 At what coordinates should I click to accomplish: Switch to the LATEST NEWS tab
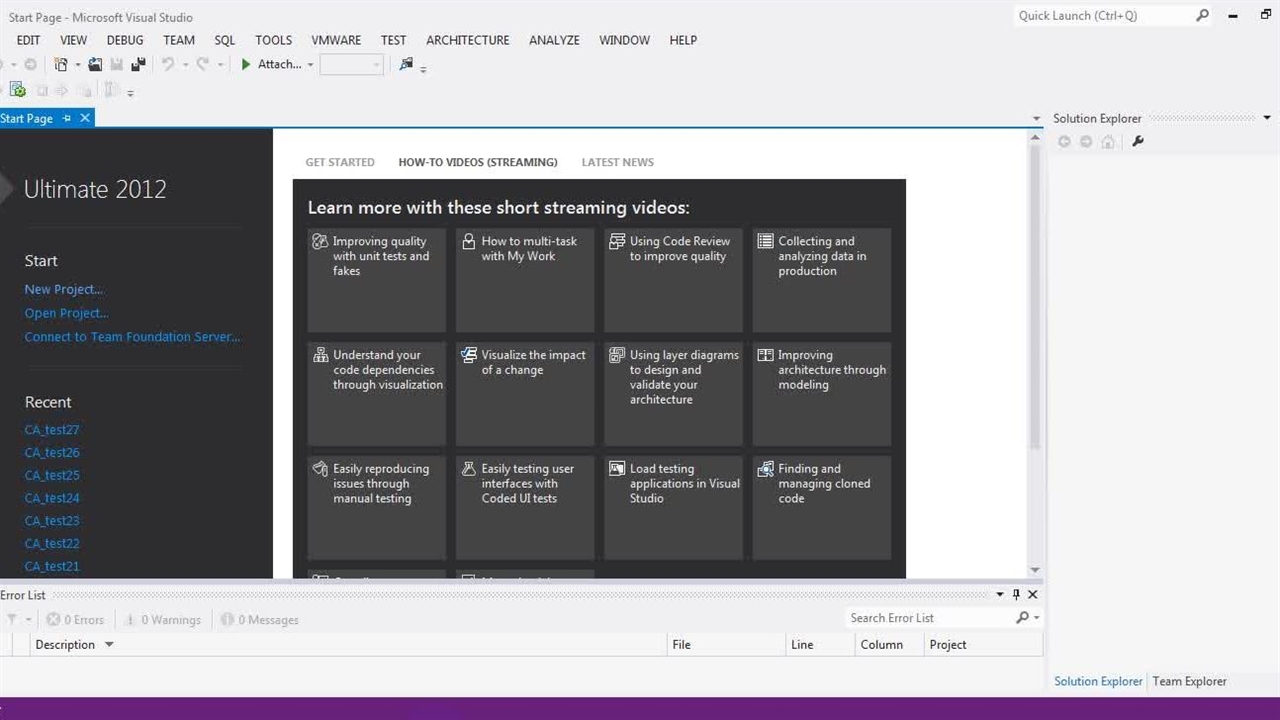coord(617,162)
